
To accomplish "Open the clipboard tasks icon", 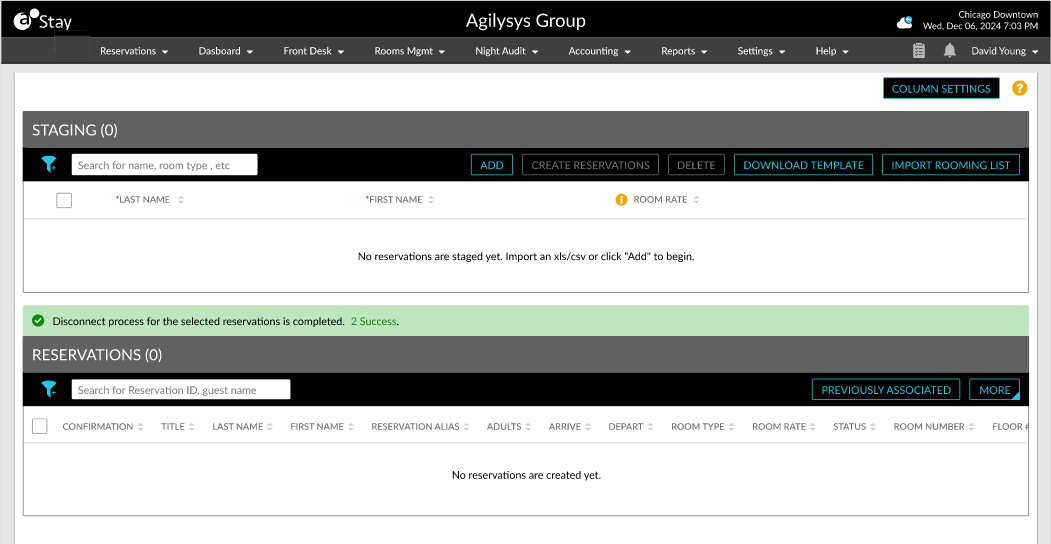I will (x=919, y=51).
